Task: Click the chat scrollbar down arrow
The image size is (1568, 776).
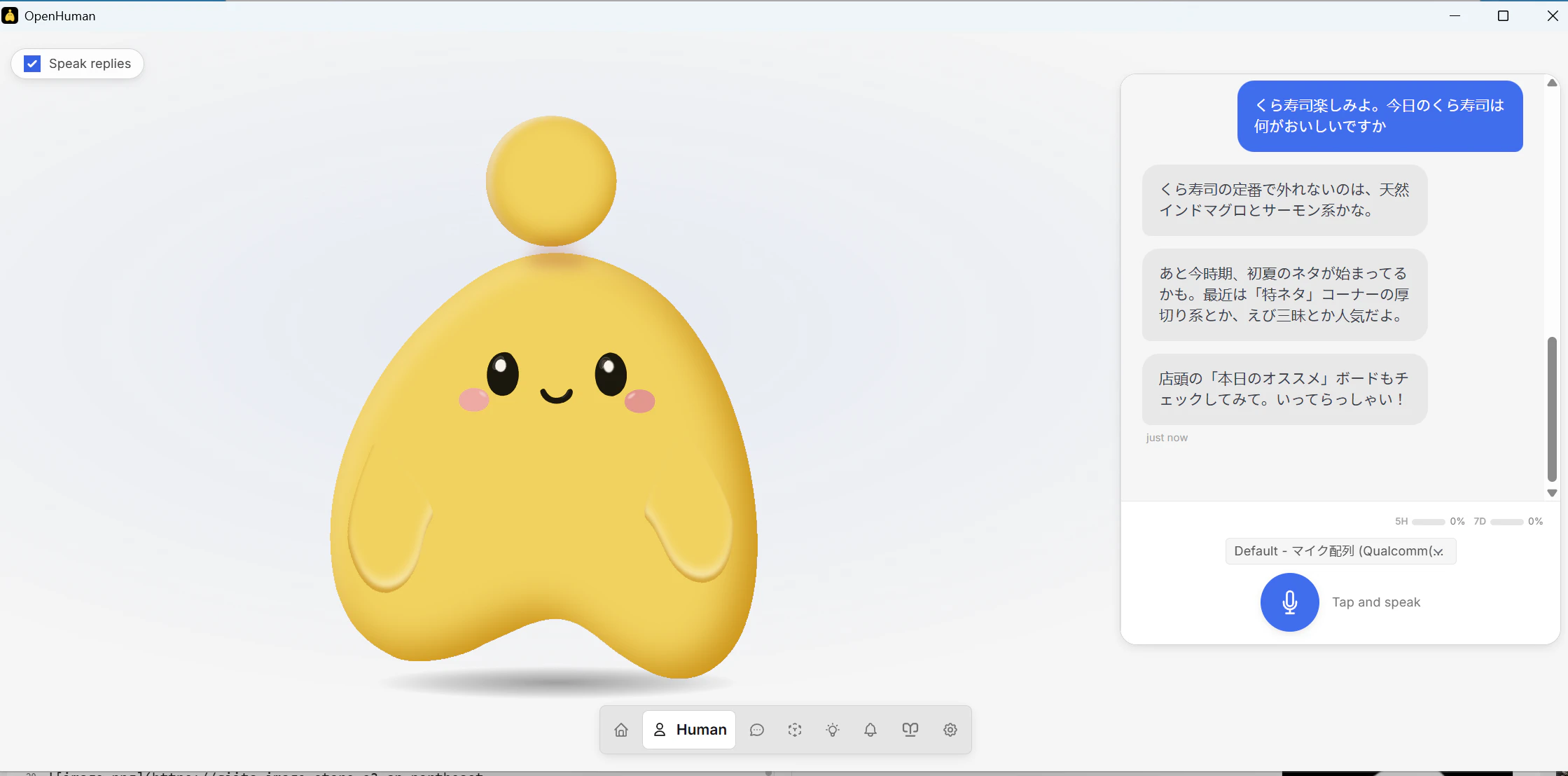Action: tap(1552, 493)
